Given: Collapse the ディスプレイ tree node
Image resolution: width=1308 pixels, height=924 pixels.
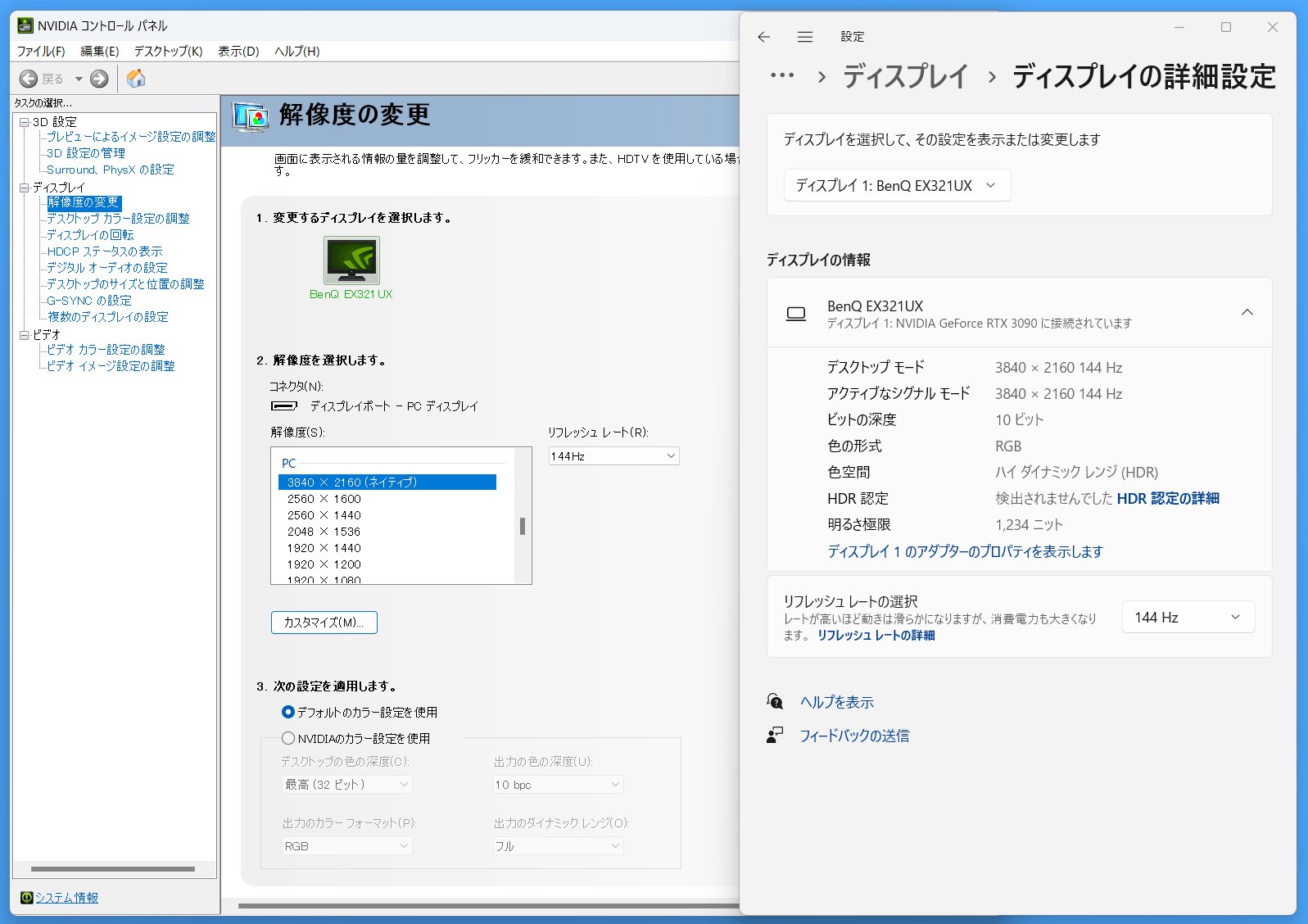Looking at the screenshot, I should [25, 188].
